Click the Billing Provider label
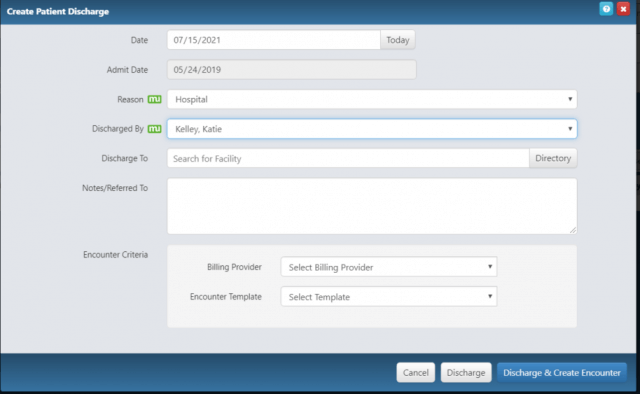 234,267
